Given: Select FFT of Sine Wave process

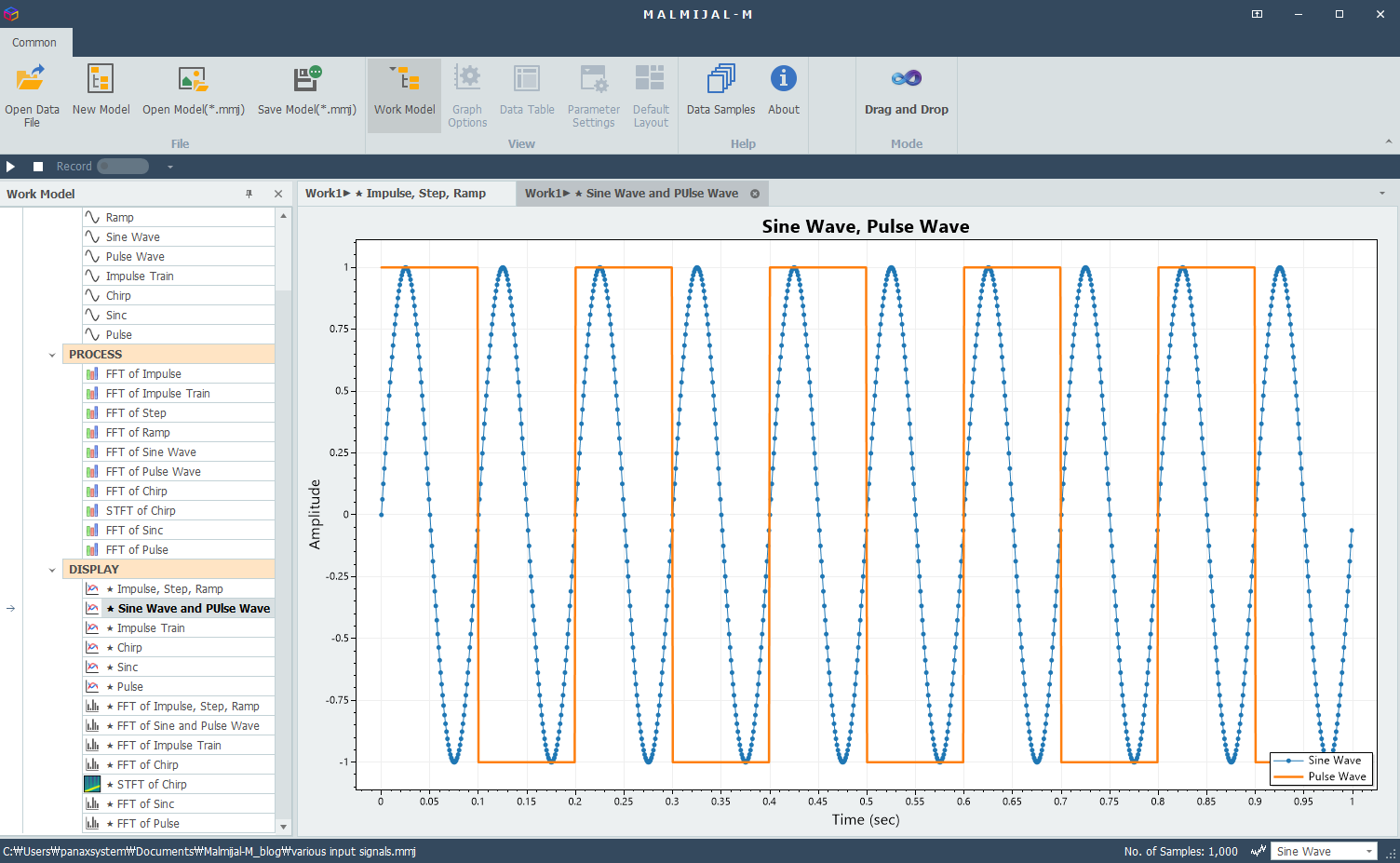Looking at the screenshot, I should 179,452.
